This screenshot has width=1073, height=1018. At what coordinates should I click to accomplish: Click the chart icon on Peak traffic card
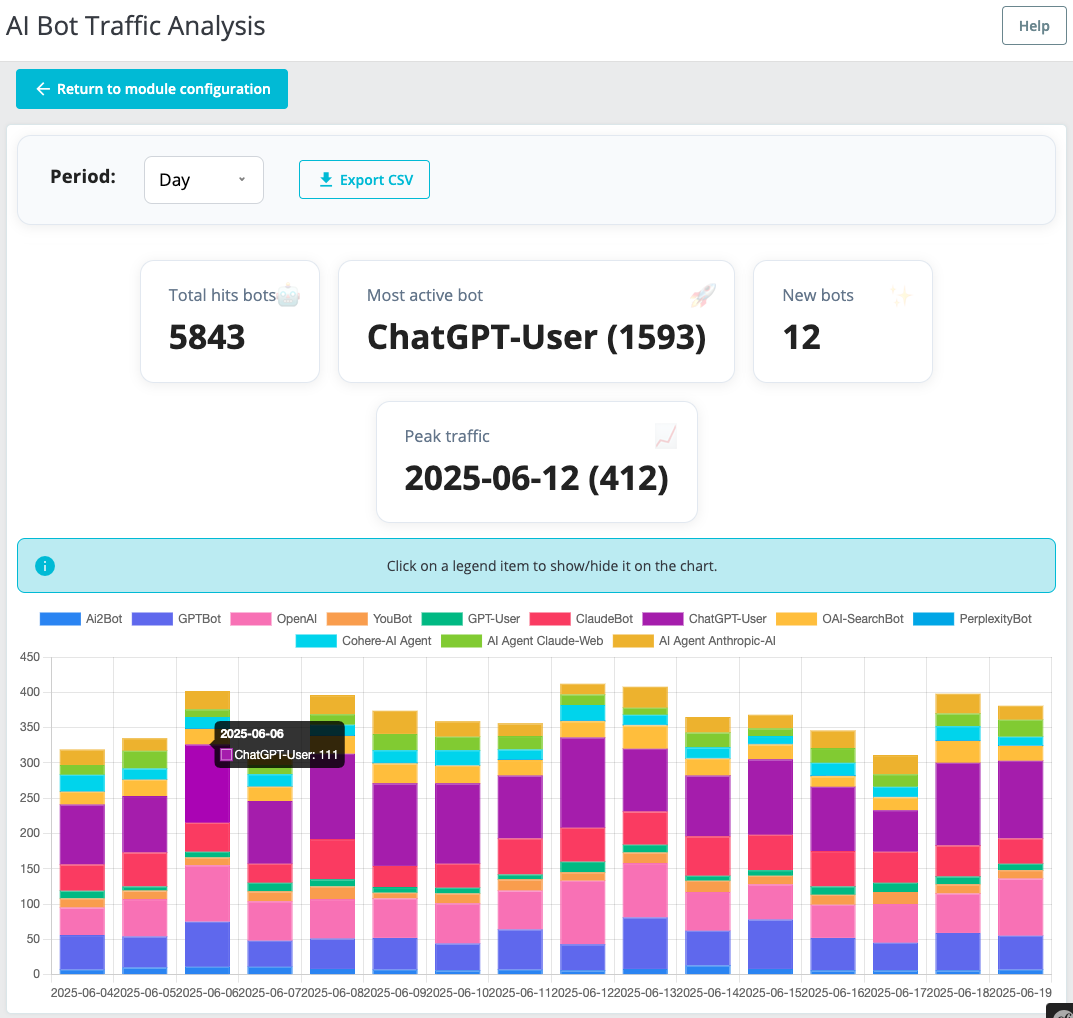pyautogui.click(x=666, y=436)
